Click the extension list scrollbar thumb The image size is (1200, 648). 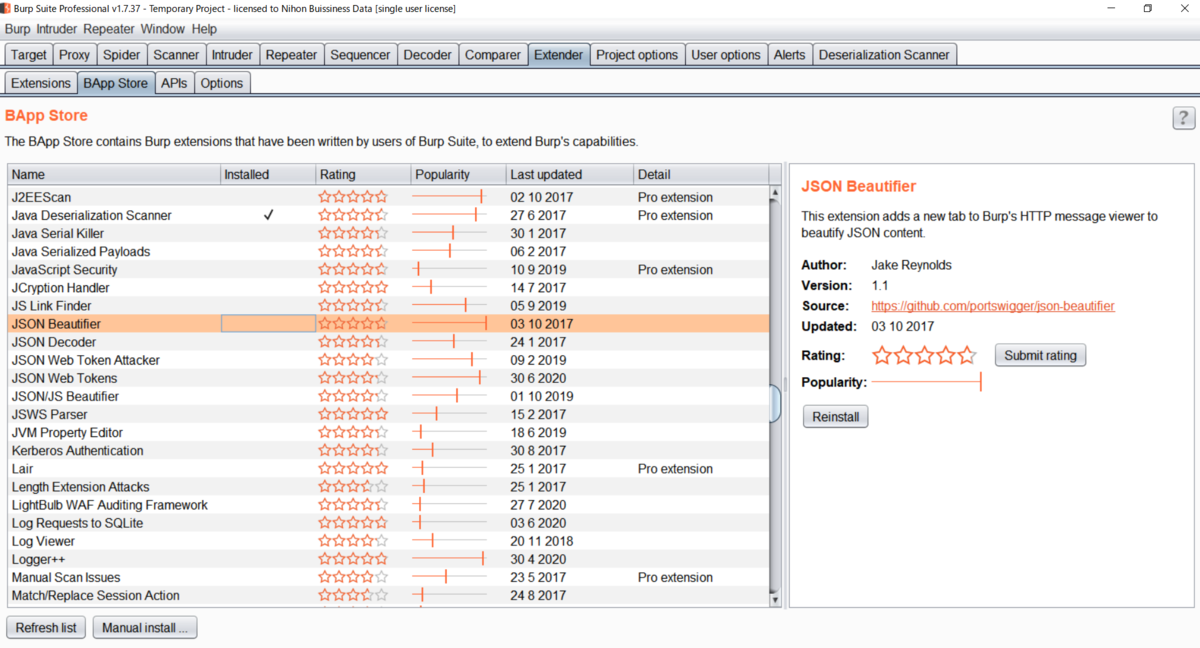[775, 403]
